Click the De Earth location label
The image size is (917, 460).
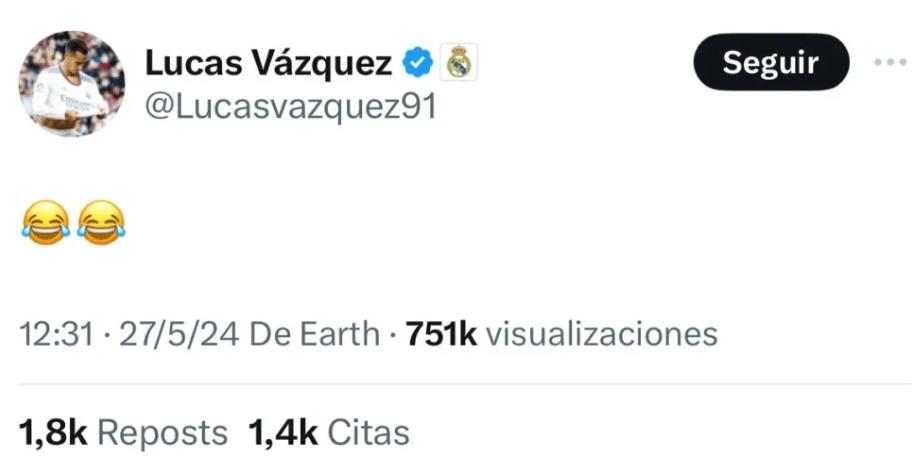(x=315, y=335)
